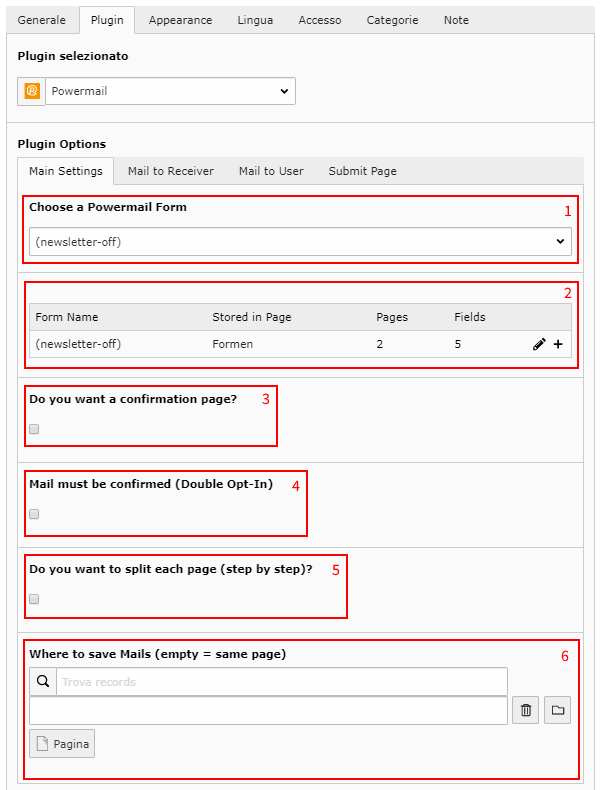Open the Generale tab
Image resolution: width=601 pixels, height=790 pixels.
click(x=42, y=20)
